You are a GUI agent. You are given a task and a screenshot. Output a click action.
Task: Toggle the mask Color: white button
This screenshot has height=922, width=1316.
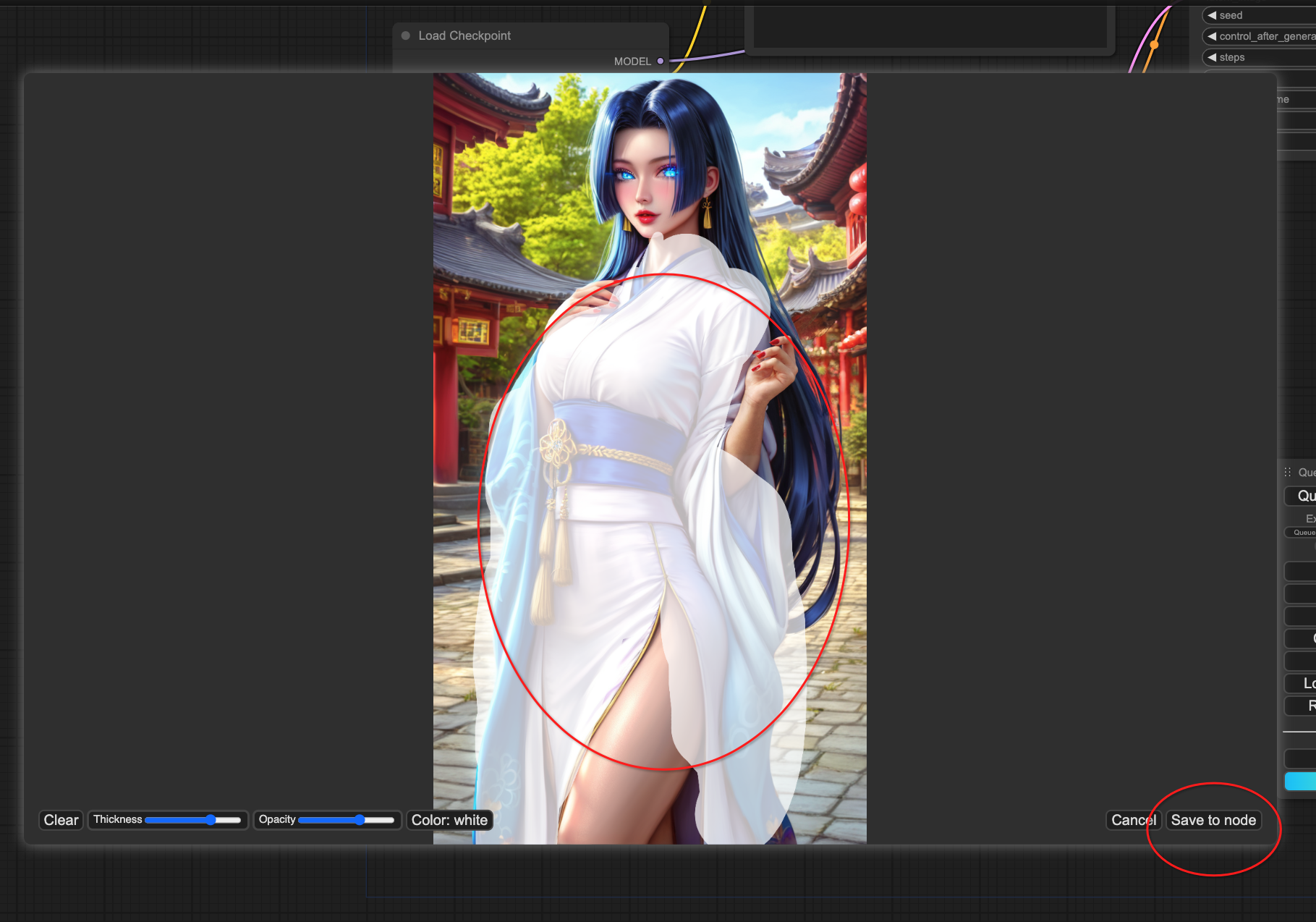pyautogui.click(x=449, y=820)
